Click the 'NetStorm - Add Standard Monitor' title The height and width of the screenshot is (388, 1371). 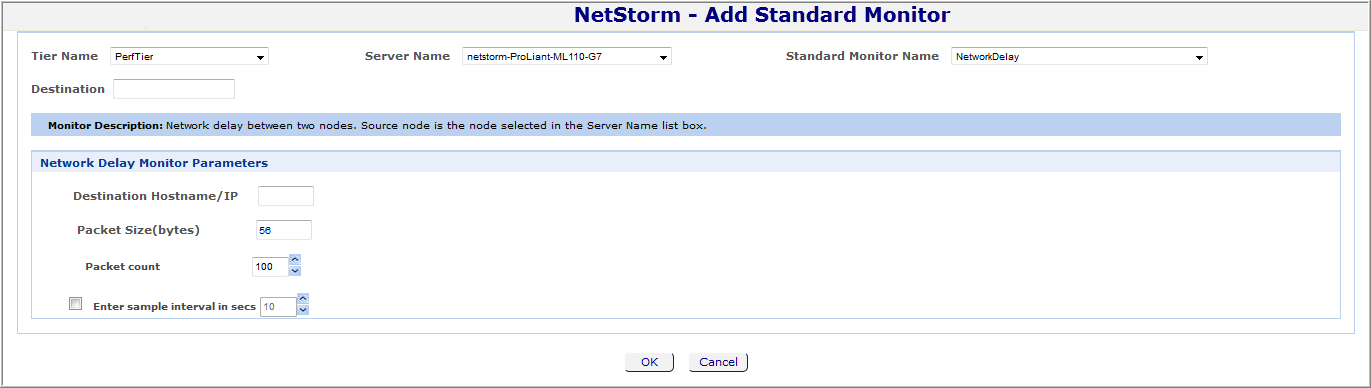(762, 15)
